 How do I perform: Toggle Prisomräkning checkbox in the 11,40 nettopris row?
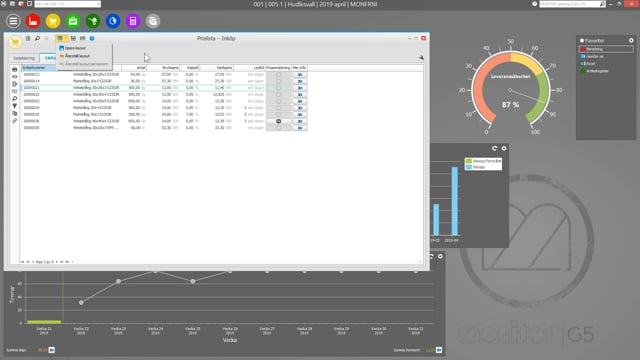tap(278, 88)
